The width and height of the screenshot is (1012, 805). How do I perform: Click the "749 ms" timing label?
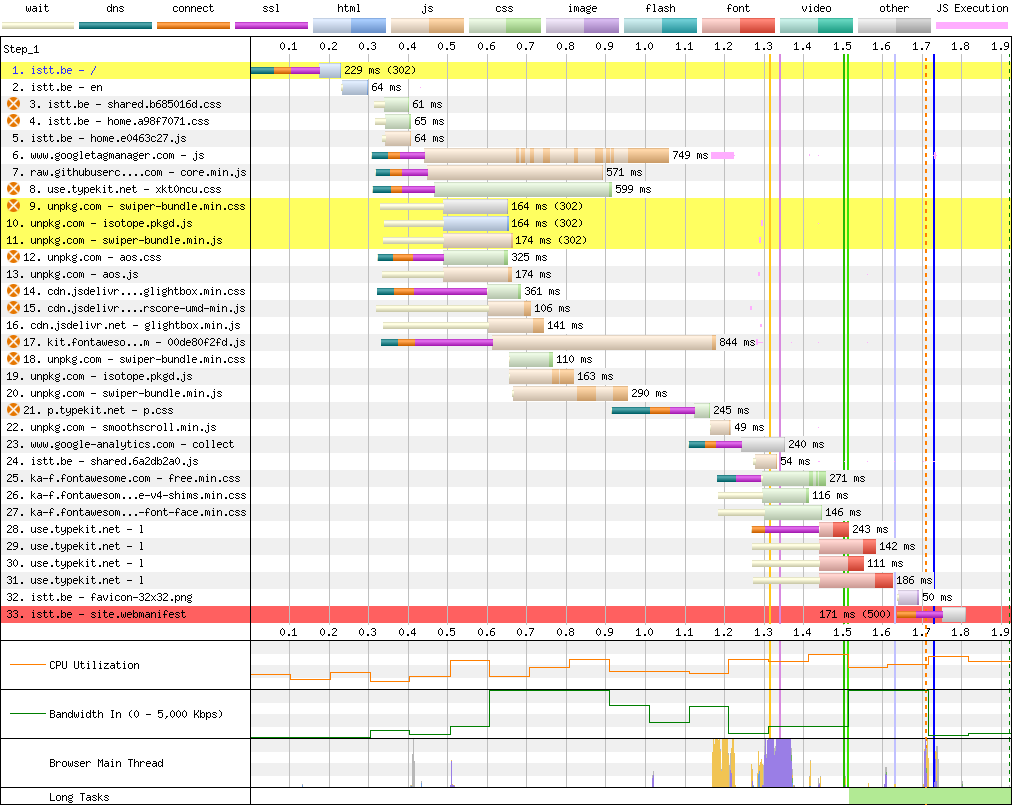(x=690, y=155)
